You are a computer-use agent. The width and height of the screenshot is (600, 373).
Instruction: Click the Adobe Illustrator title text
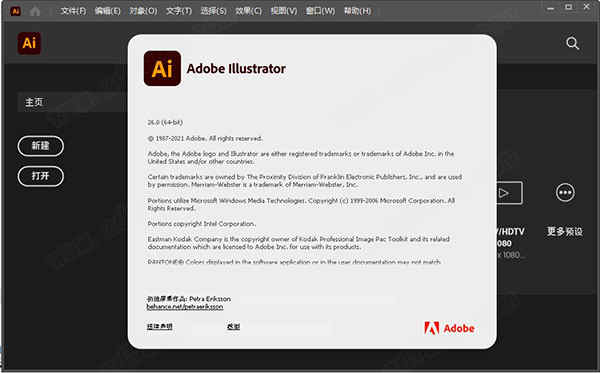click(236, 69)
